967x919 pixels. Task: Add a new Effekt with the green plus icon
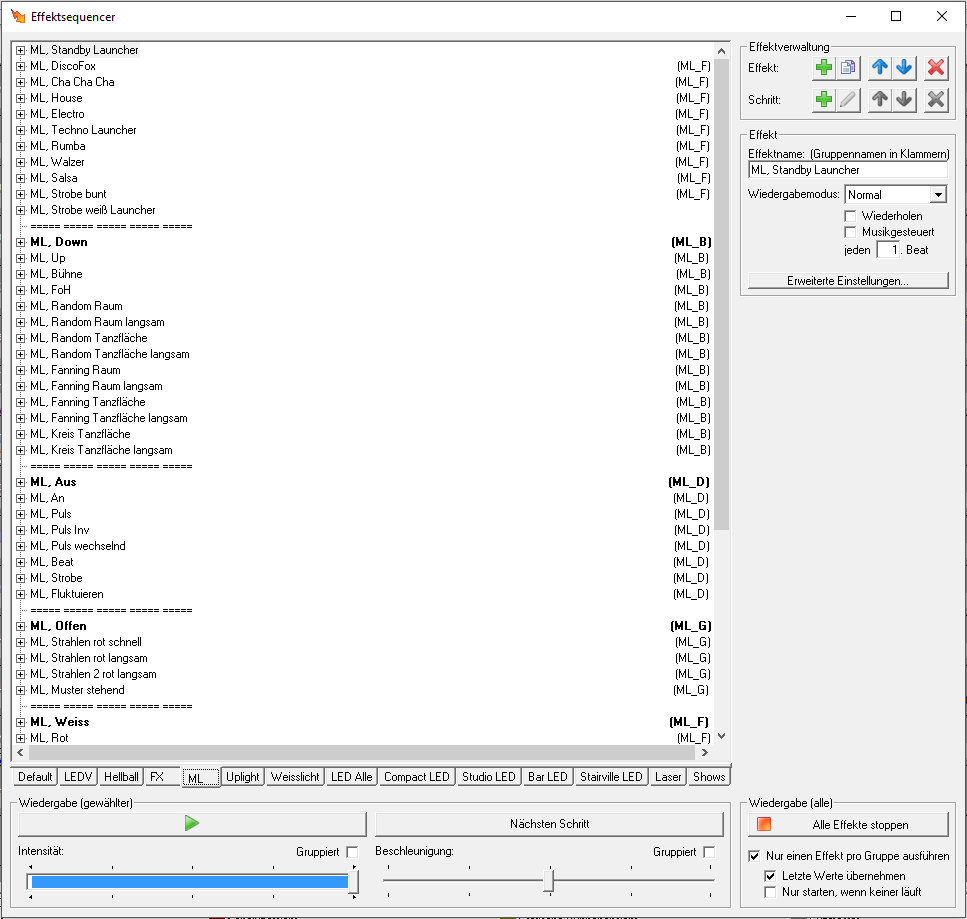point(823,67)
